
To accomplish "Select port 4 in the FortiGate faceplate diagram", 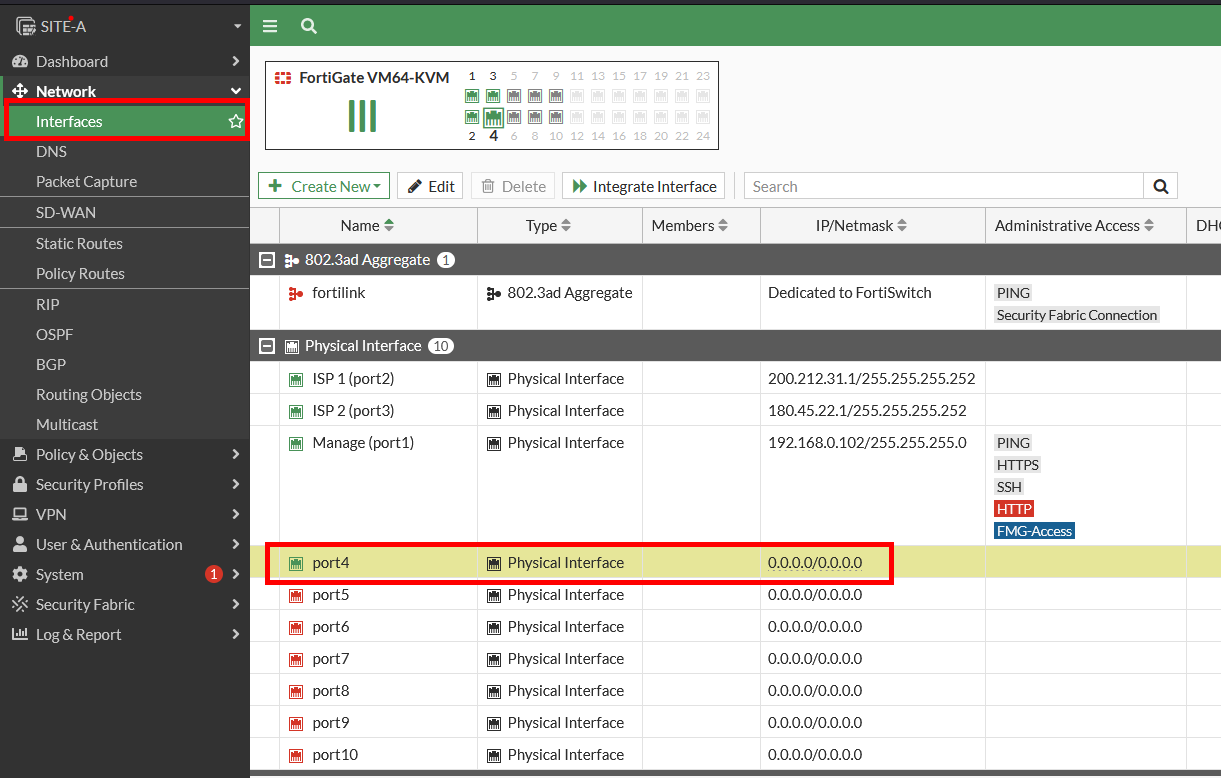I will click(x=493, y=118).
